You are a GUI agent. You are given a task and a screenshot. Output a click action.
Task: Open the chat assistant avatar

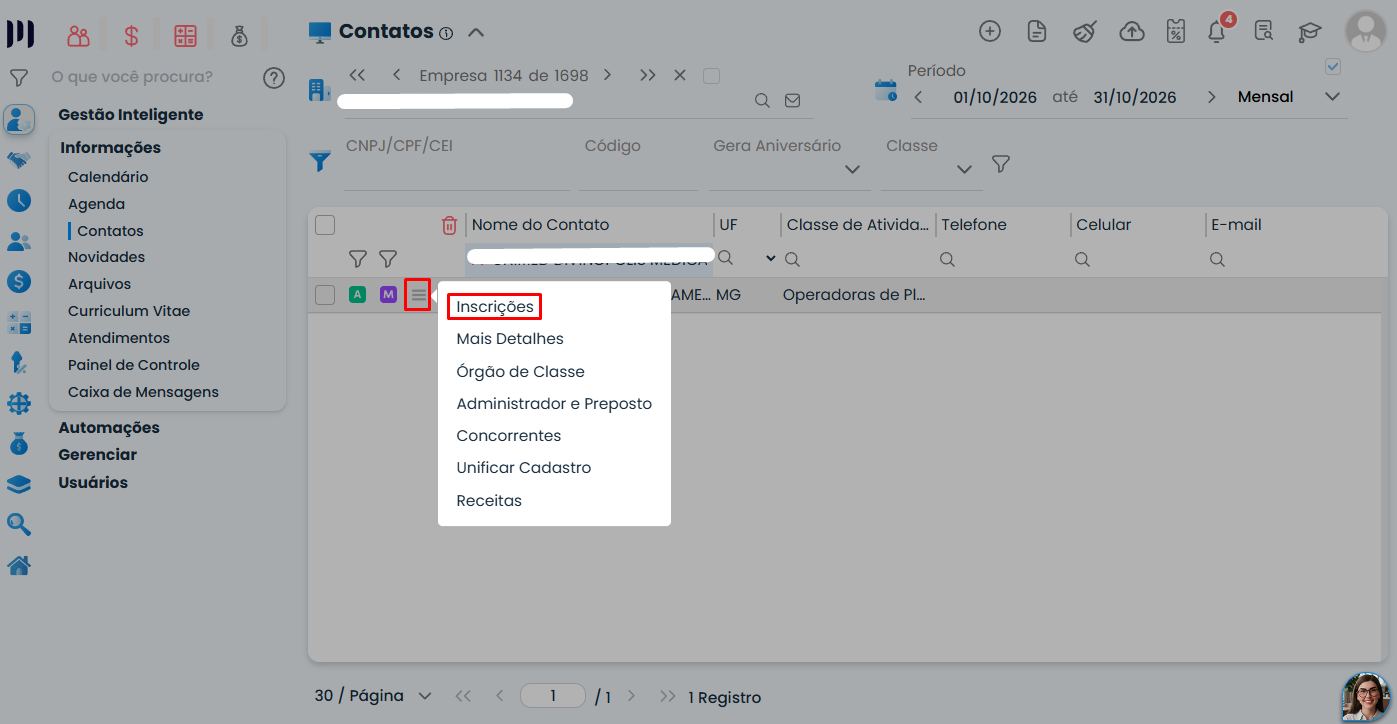pos(1367,697)
